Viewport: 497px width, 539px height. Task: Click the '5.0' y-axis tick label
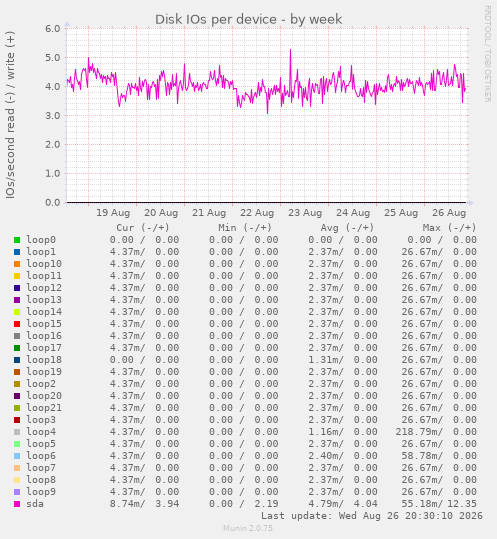(x=53, y=57)
